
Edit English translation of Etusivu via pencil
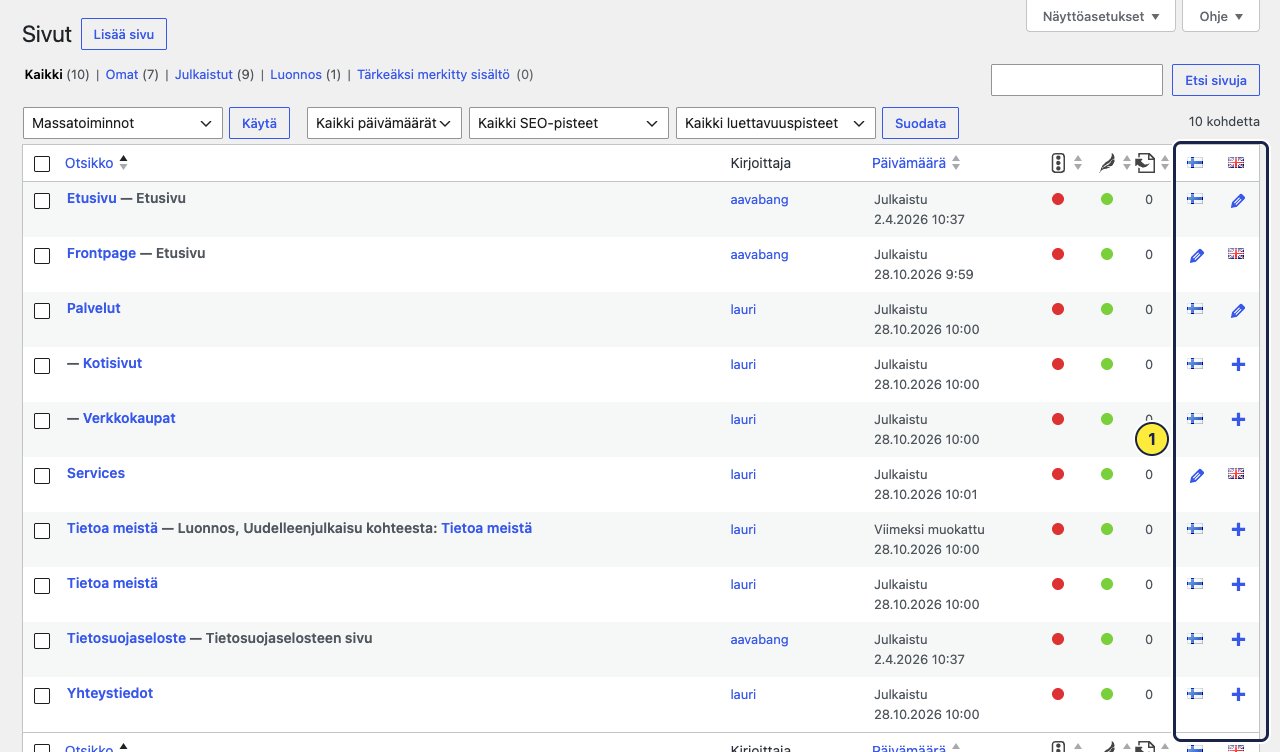[x=1238, y=200]
